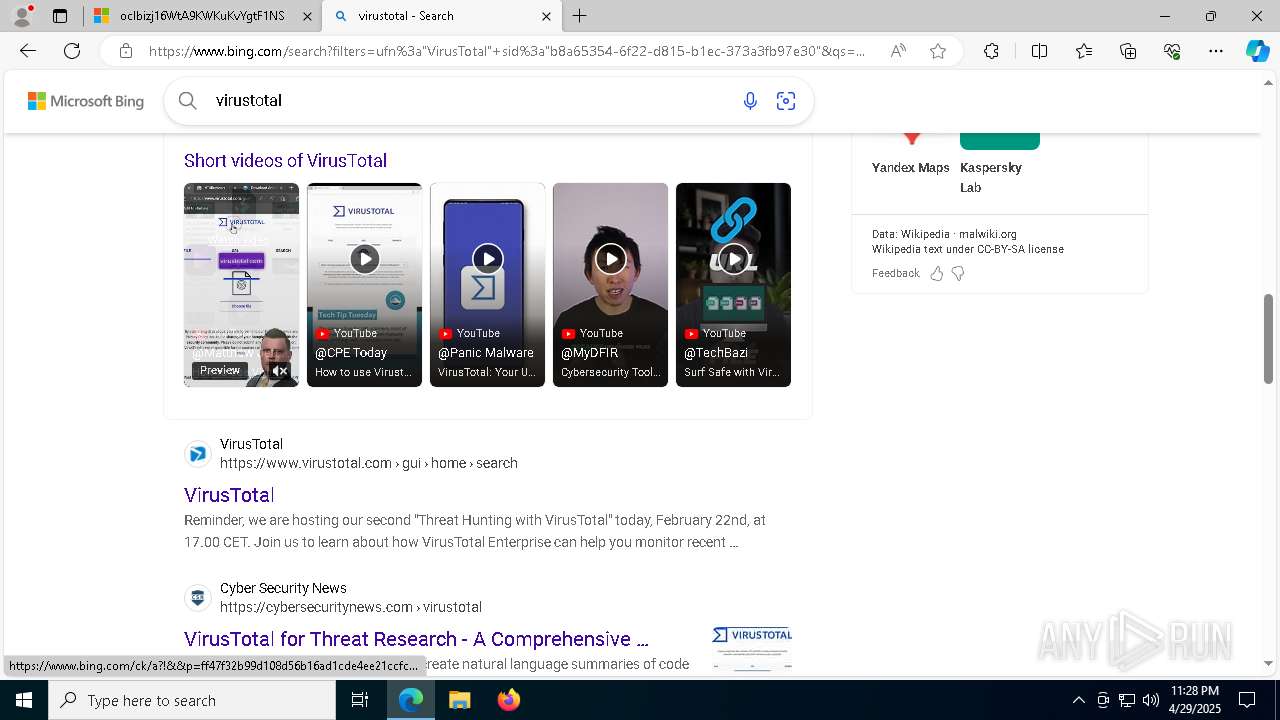This screenshot has height=720, width=1280.
Task: Open the VirusTotal article thumbnail
Action: (752, 647)
